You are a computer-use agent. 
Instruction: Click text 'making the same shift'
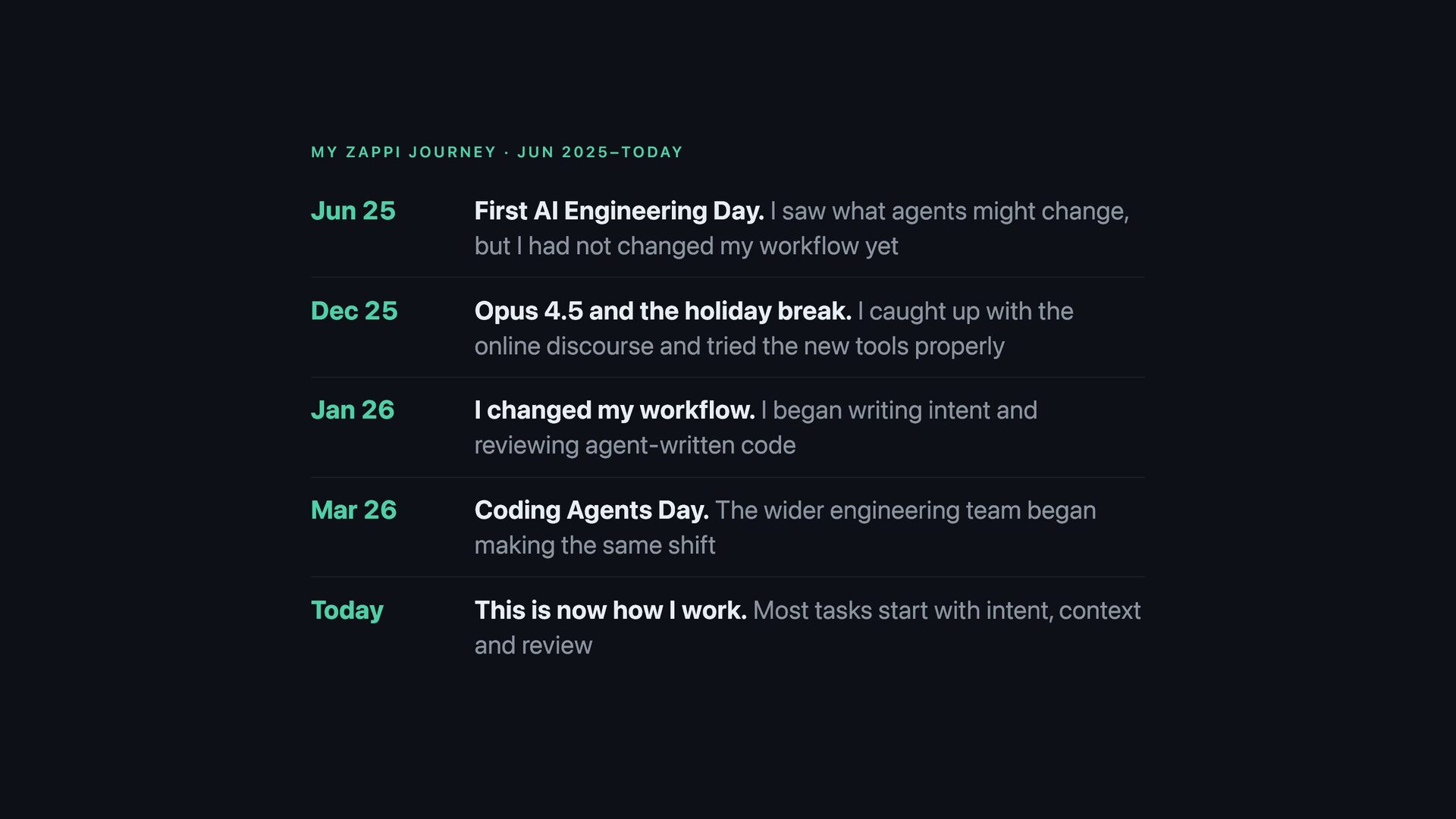click(595, 545)
